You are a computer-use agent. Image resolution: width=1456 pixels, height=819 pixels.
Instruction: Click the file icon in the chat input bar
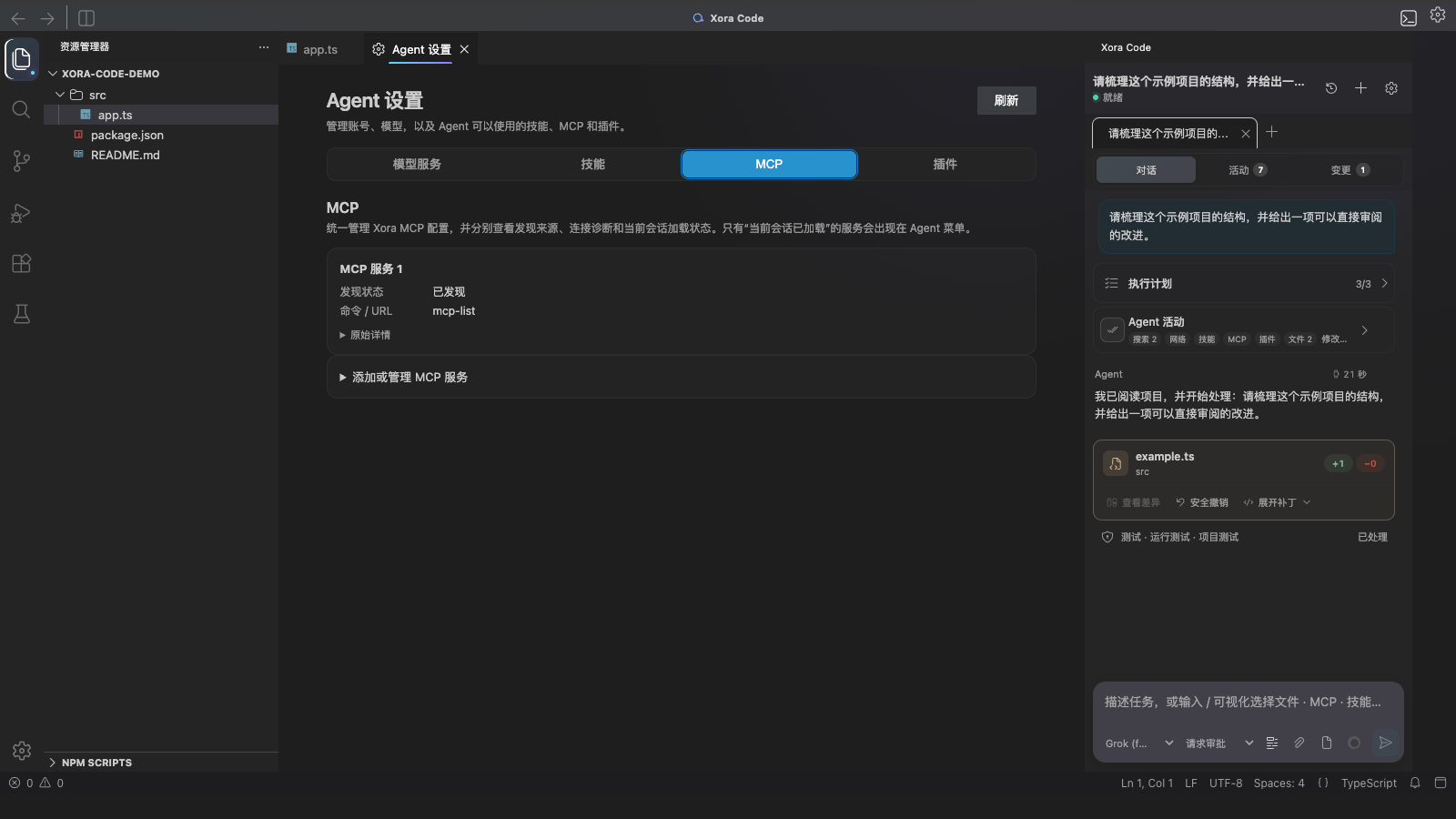coord(1327,743)
